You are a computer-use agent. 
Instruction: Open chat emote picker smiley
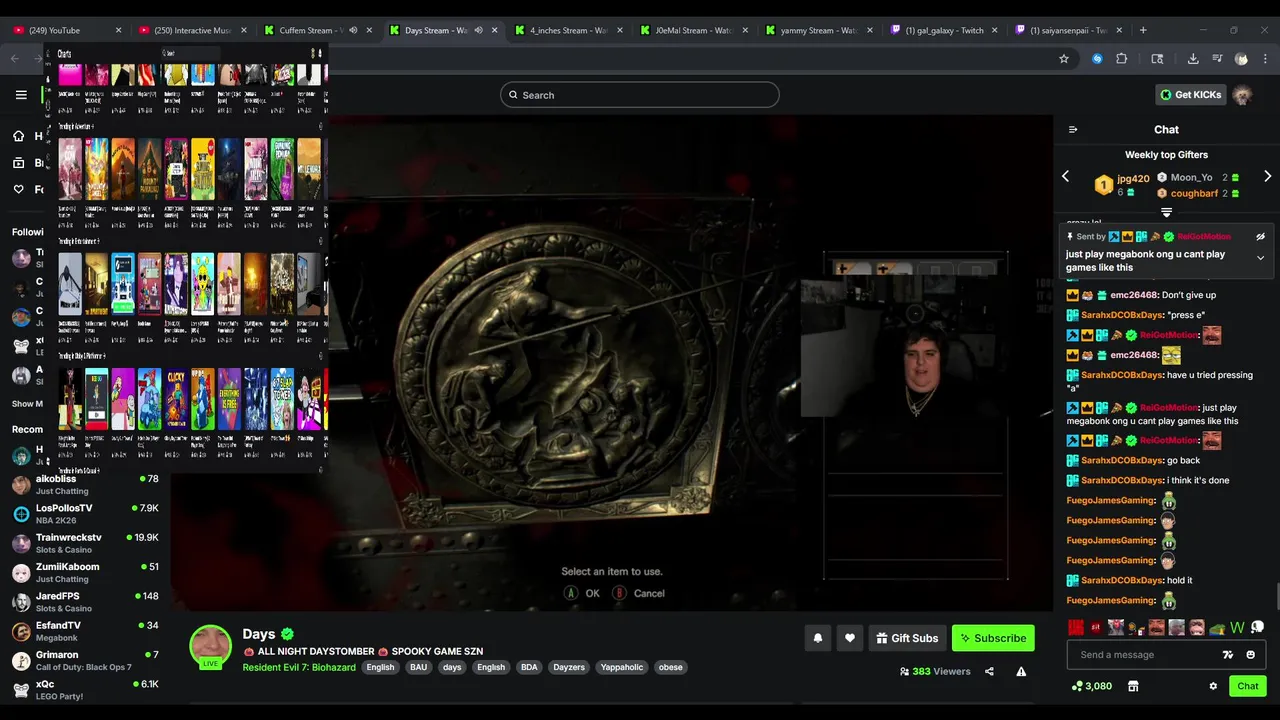pyautogui.click(x=1250, y=655)
